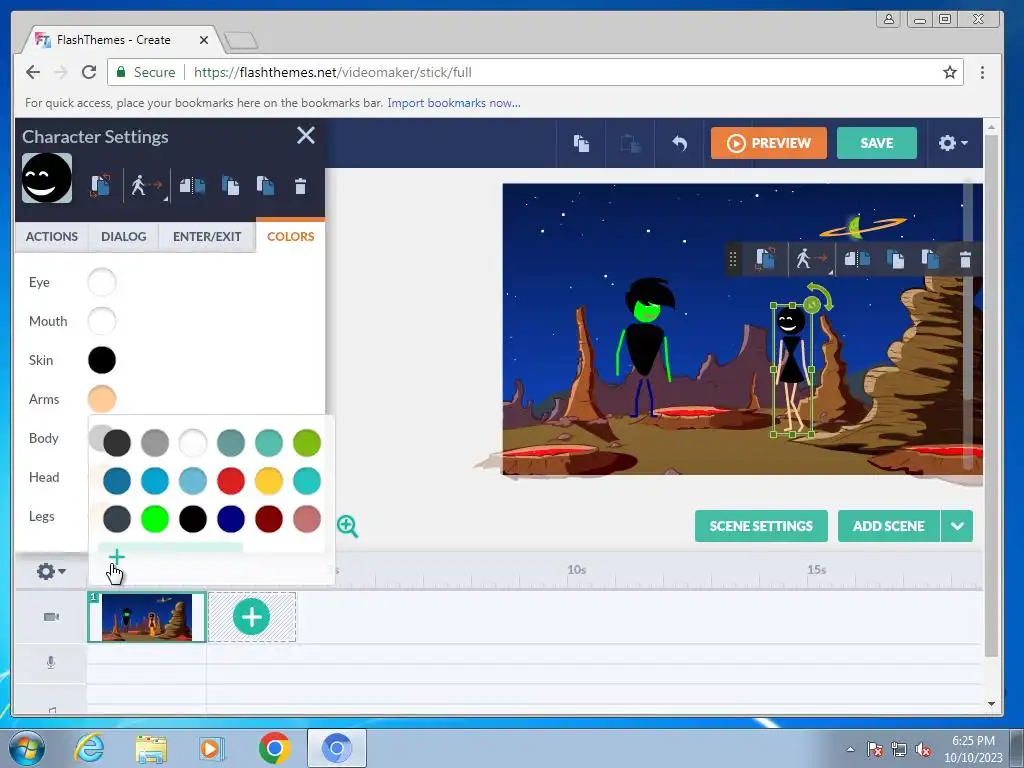Reload the page in browser

89,72
